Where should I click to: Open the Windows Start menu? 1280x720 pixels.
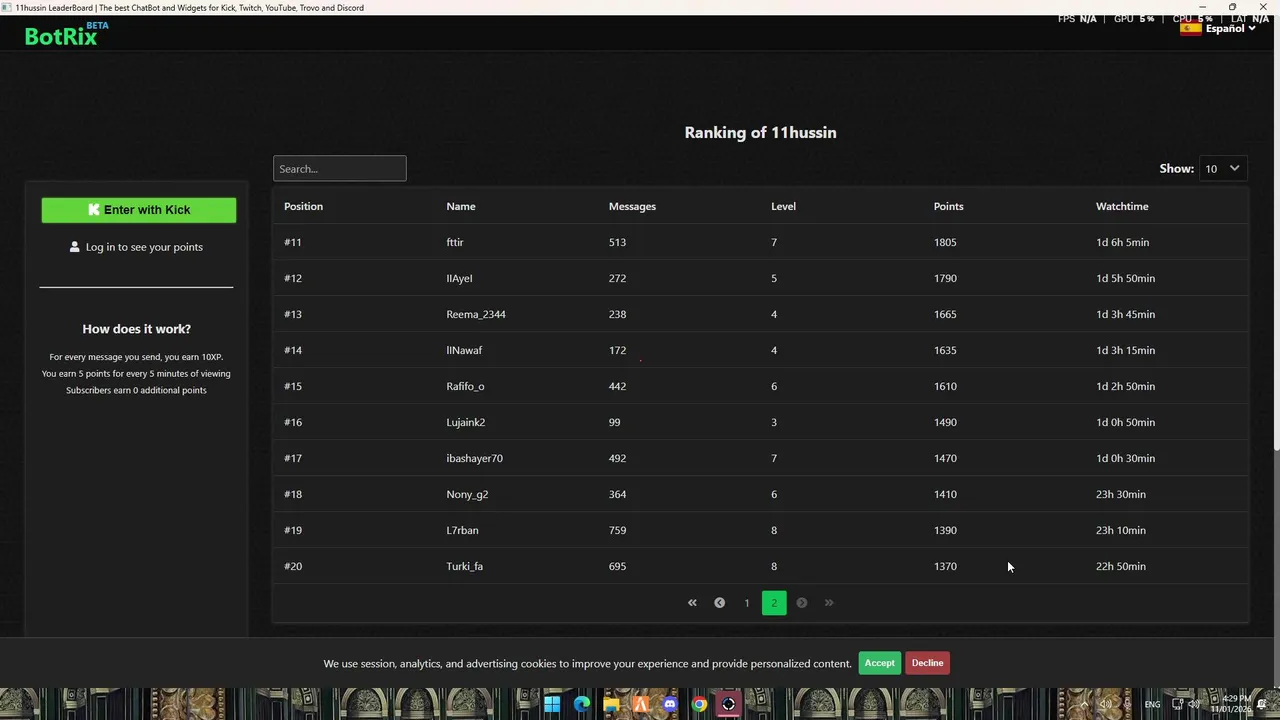552,704
